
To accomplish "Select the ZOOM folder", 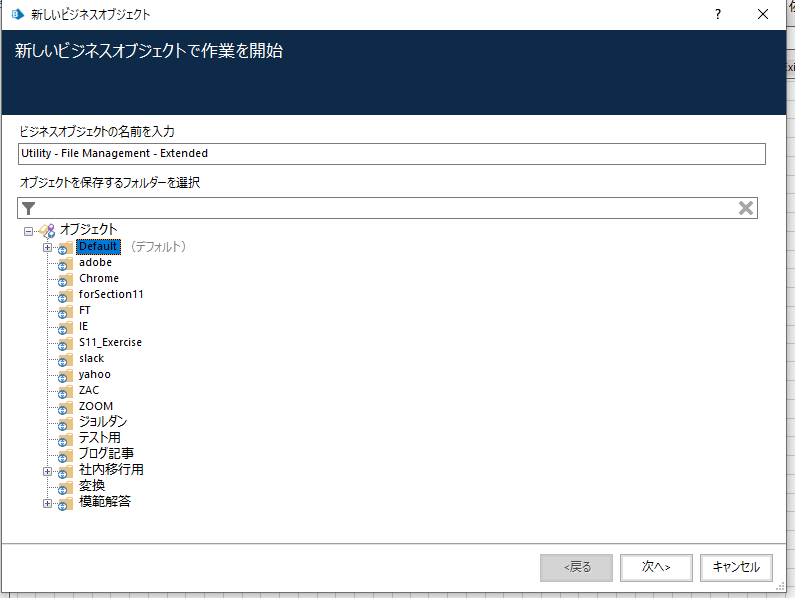I will click(96, 406).
